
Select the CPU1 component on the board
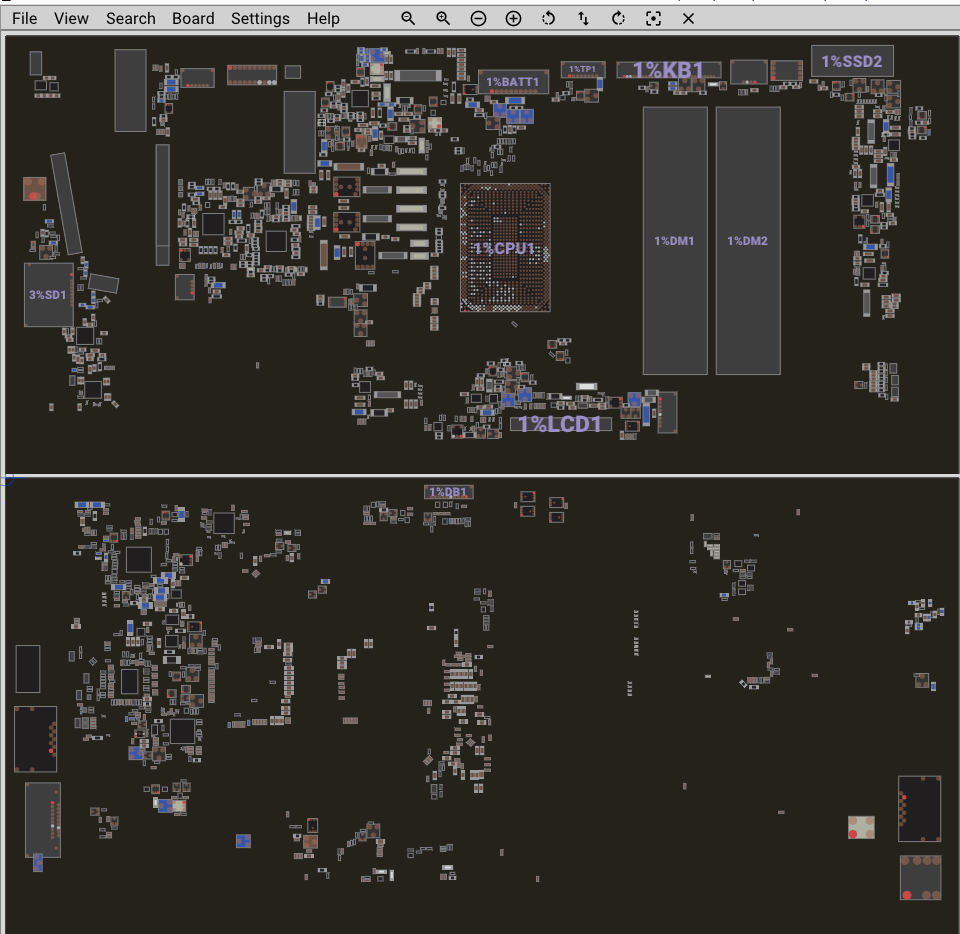tap(505, 248)
